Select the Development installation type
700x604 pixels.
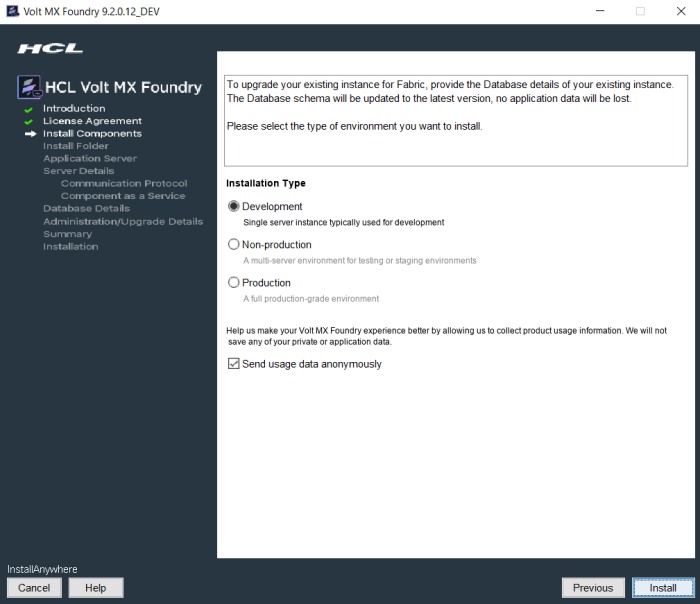point(234,207)
